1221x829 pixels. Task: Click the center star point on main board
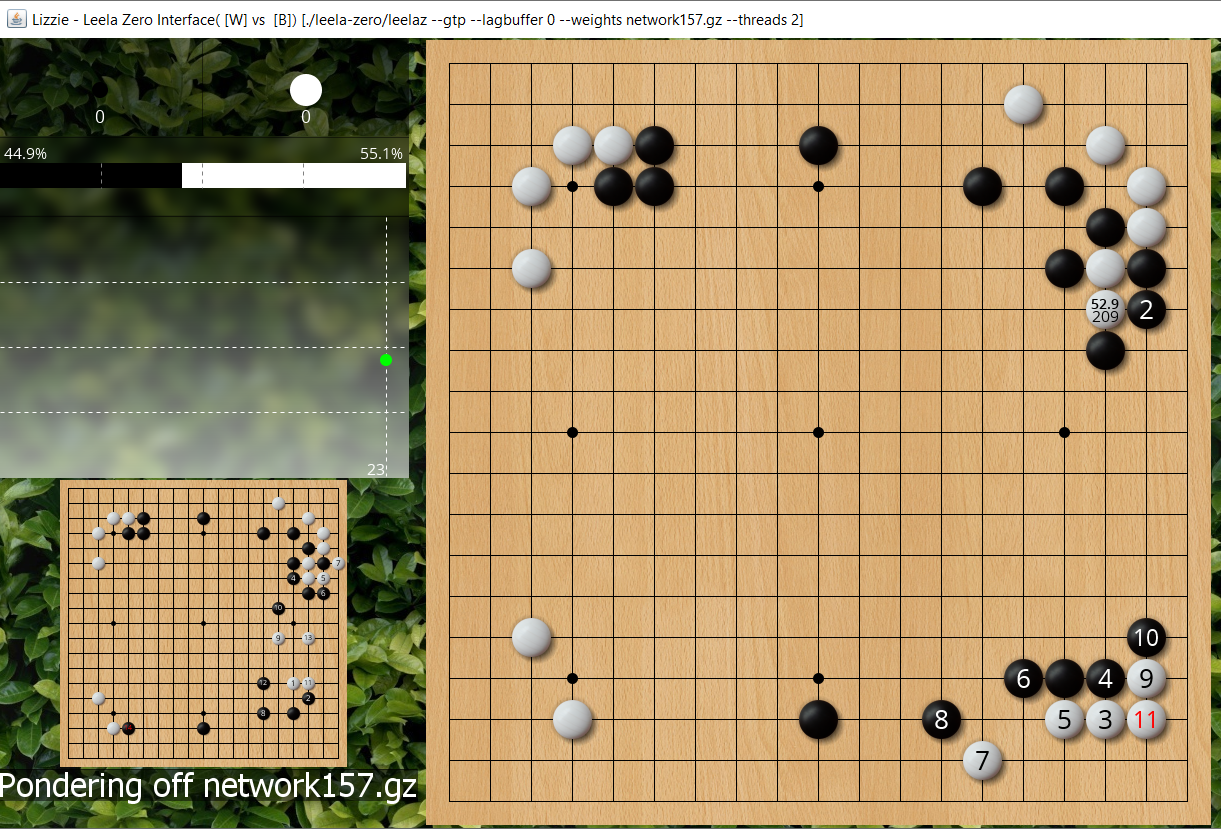[x=818, y=432]
